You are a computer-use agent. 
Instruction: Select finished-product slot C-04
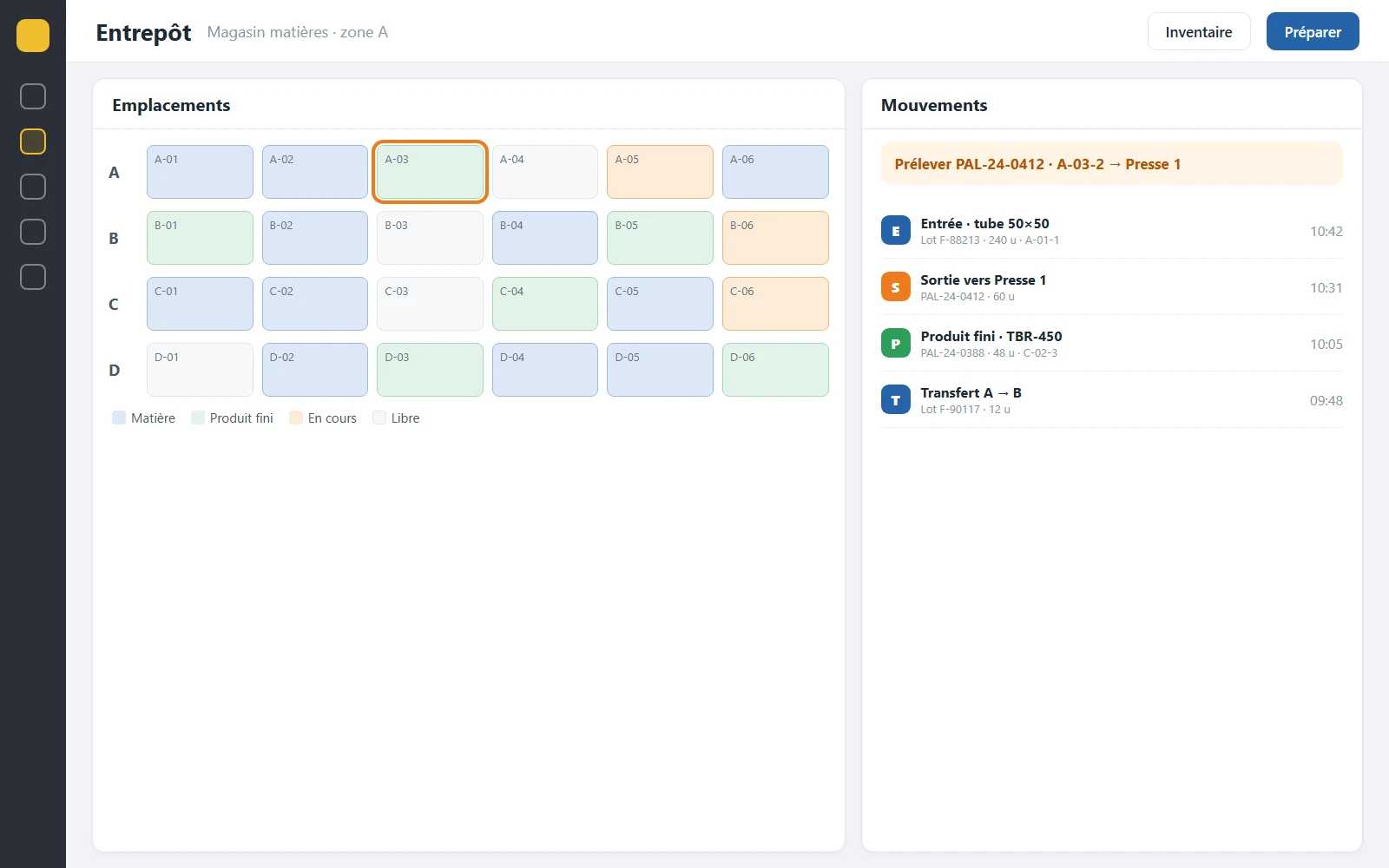[x=545, y=304]
